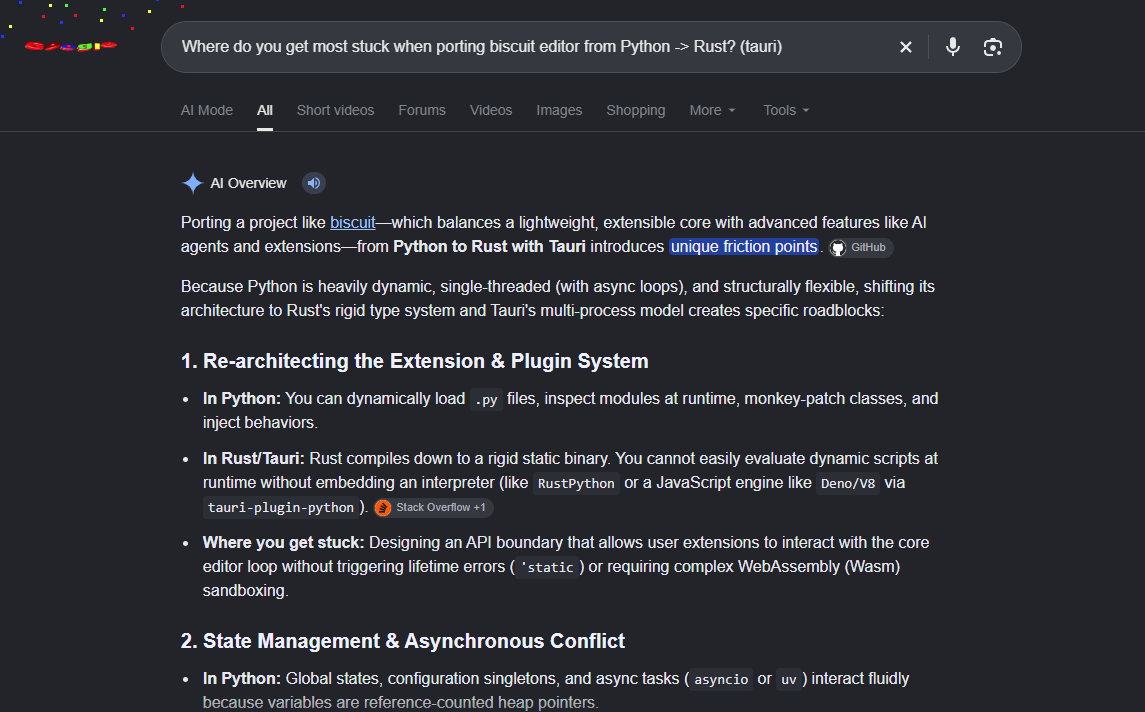Click the 'tauri-plugin-python' code snippet
1145x712 pixels.
280,508
